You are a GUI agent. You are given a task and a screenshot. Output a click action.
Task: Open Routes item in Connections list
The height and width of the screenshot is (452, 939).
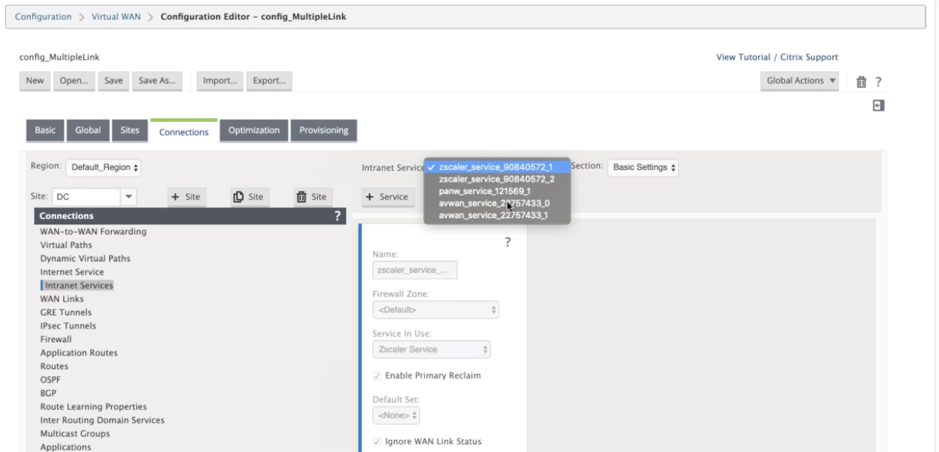click(54, 366)
